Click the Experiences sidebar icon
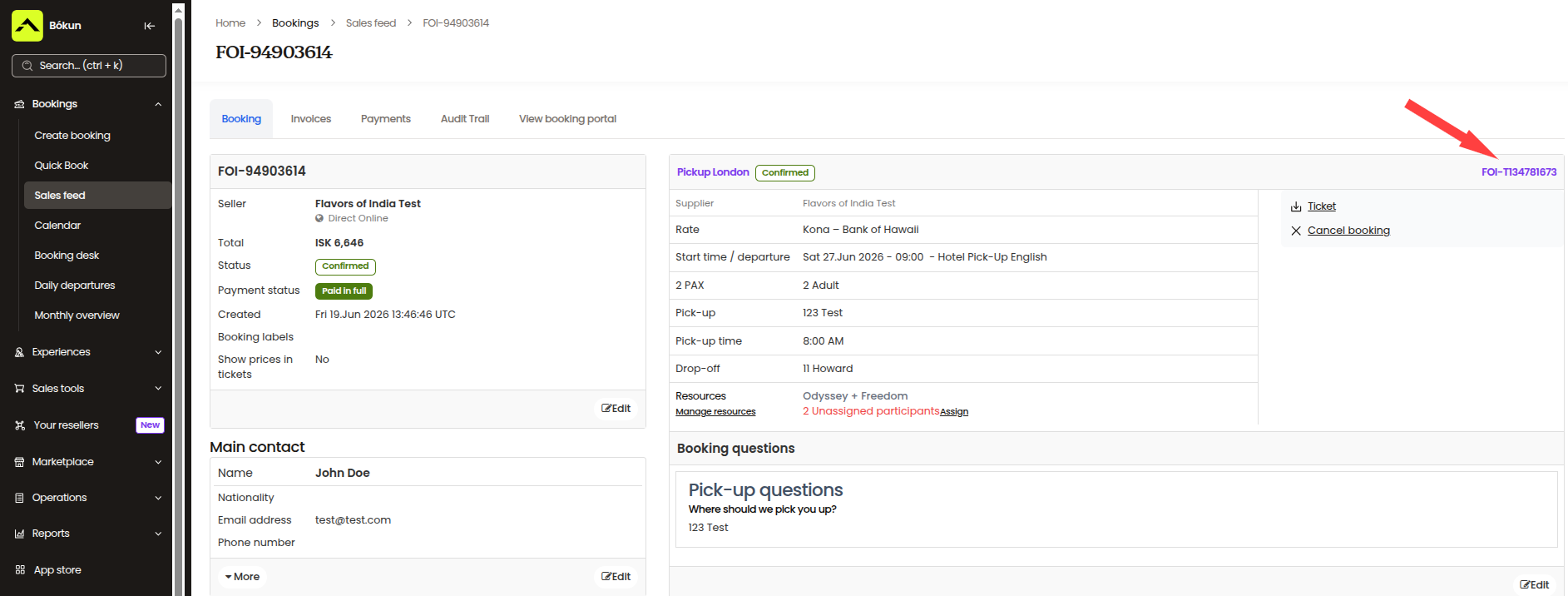Viewport: 1568px width, 596px height. [19, 352]
